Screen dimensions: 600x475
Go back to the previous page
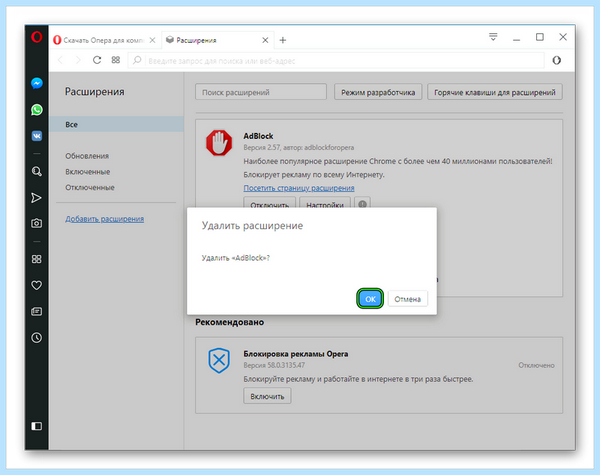click(60, 60)
